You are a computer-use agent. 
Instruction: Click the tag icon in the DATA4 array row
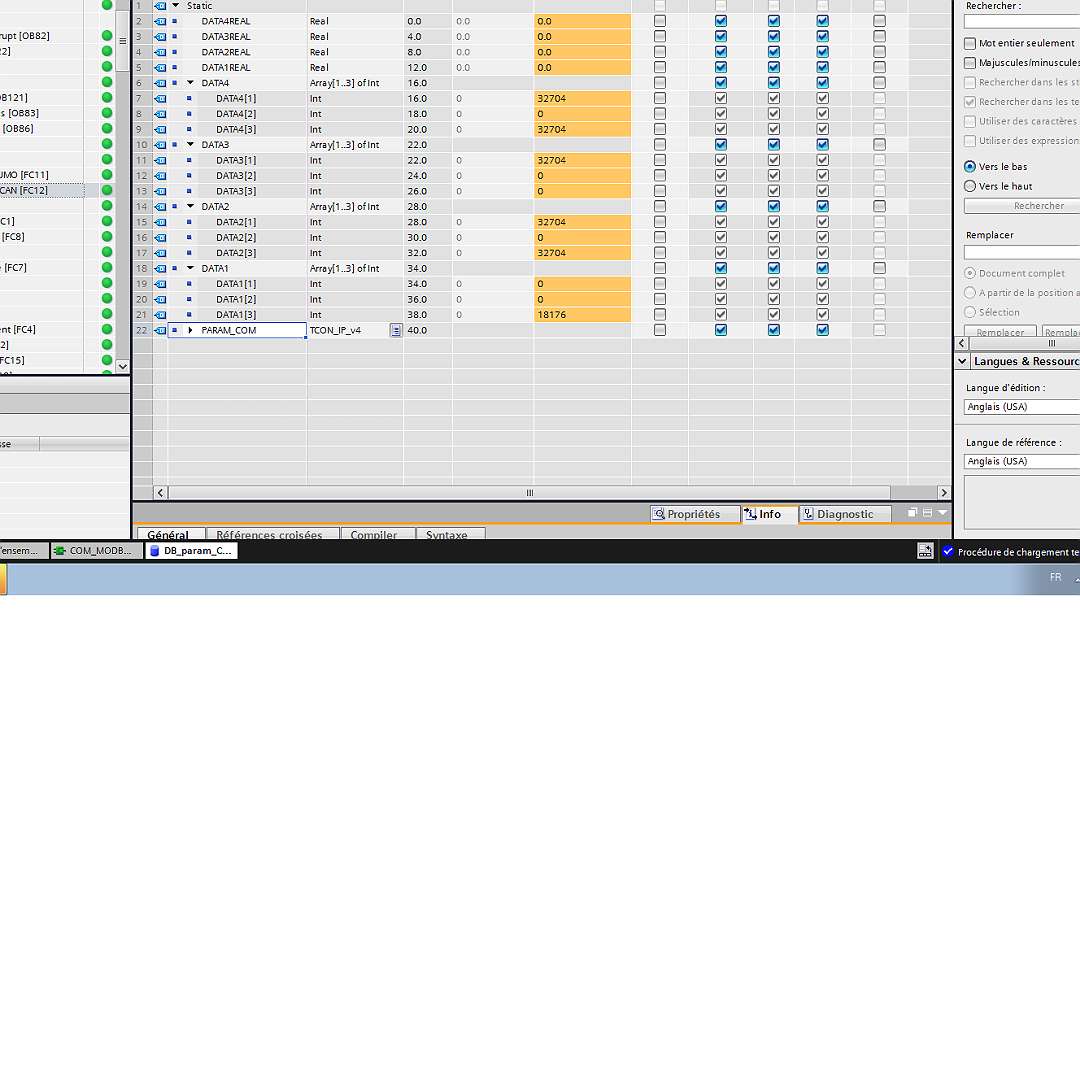(x=160, y=83)
